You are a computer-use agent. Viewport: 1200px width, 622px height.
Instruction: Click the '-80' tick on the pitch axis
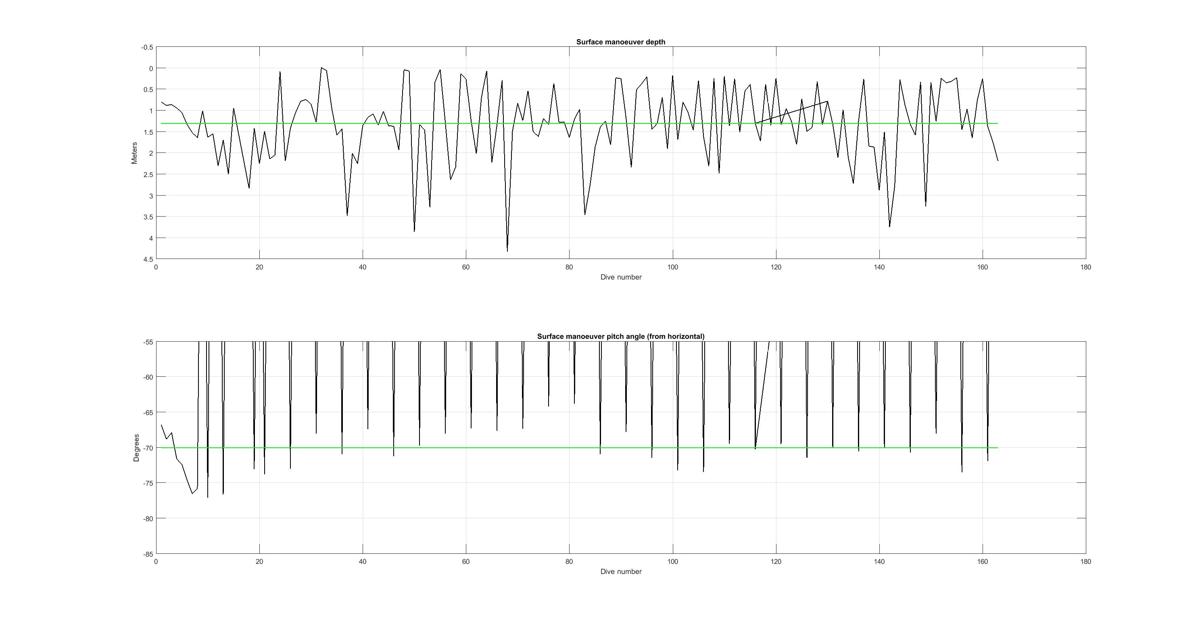pos(149,518)
